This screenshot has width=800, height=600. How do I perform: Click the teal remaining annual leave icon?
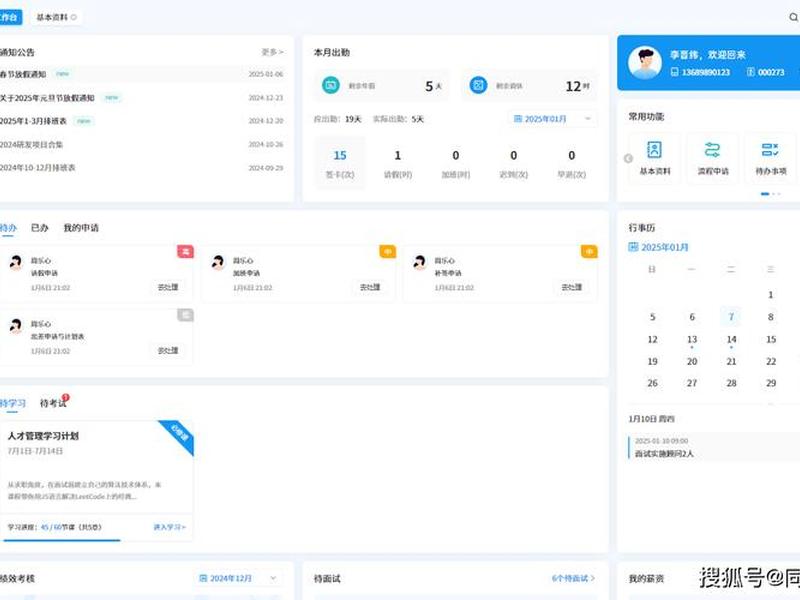point(331,85)
